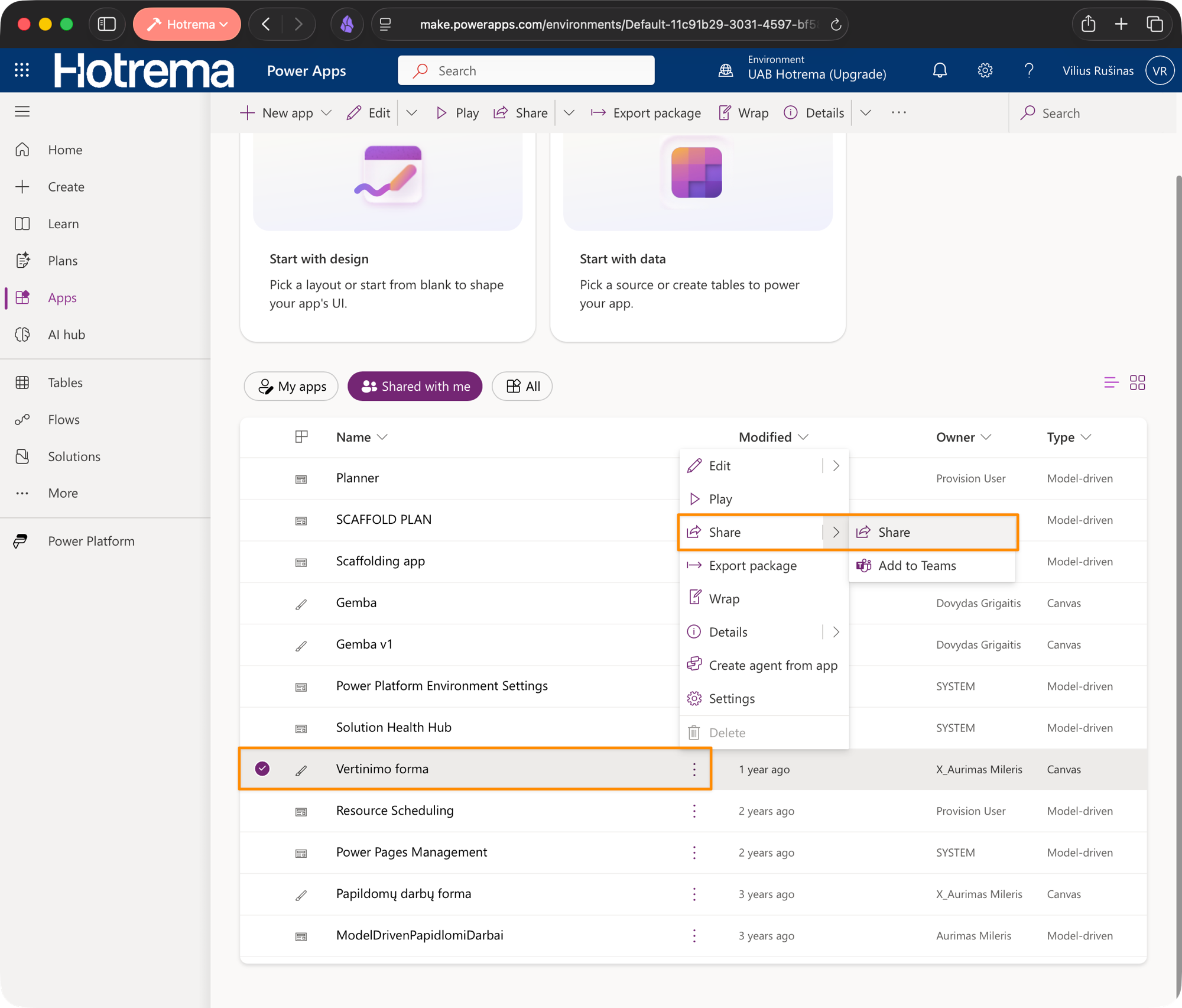Screen dimensions: 1182x1008
Task: Focus the top Power Apps search box
Action: (x=526, y=70)
